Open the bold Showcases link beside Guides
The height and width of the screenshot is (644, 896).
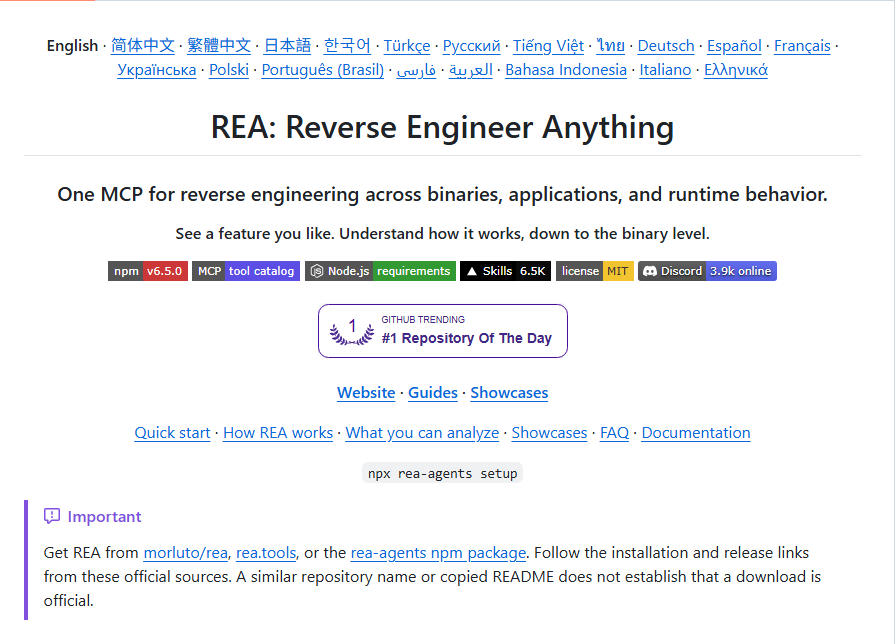[509, 393]
